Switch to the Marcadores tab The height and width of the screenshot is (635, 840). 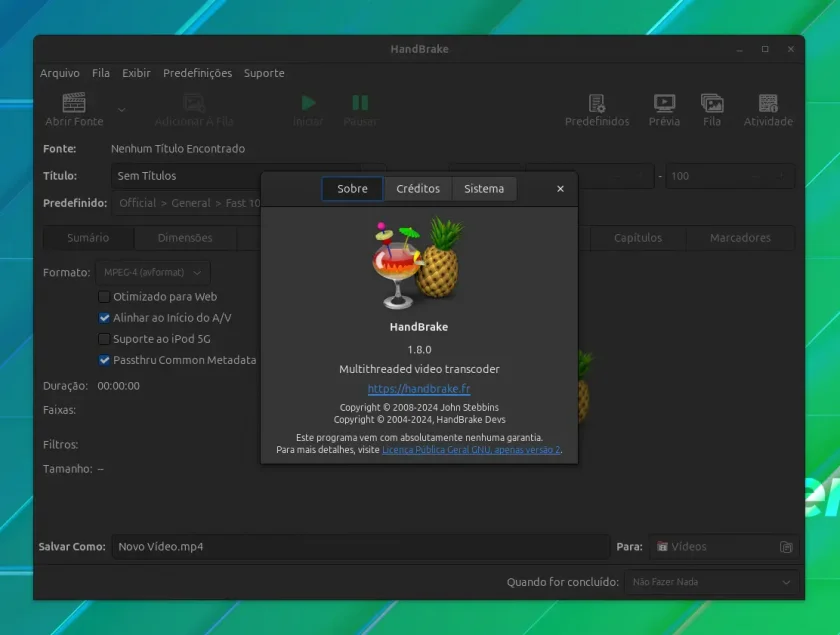[740, 238]
